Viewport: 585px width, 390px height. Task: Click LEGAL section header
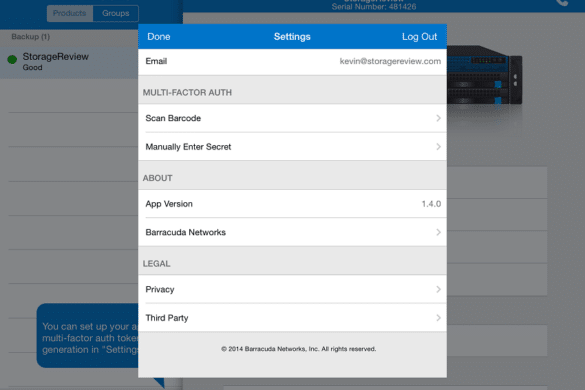(156, 263)
